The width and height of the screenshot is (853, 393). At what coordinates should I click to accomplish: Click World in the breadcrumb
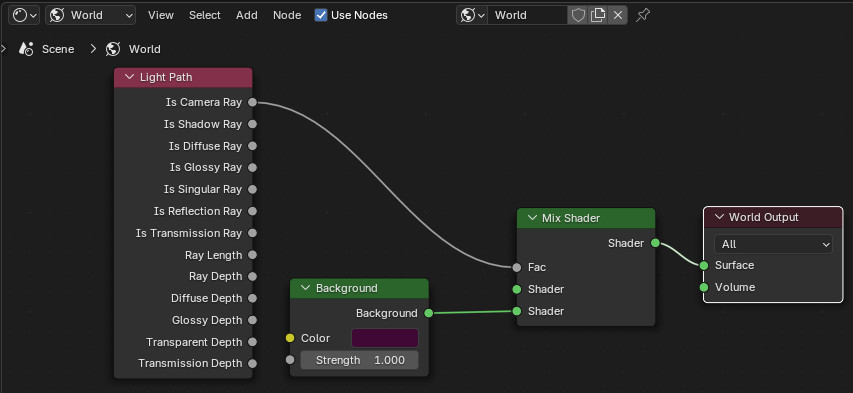point(145,49)
